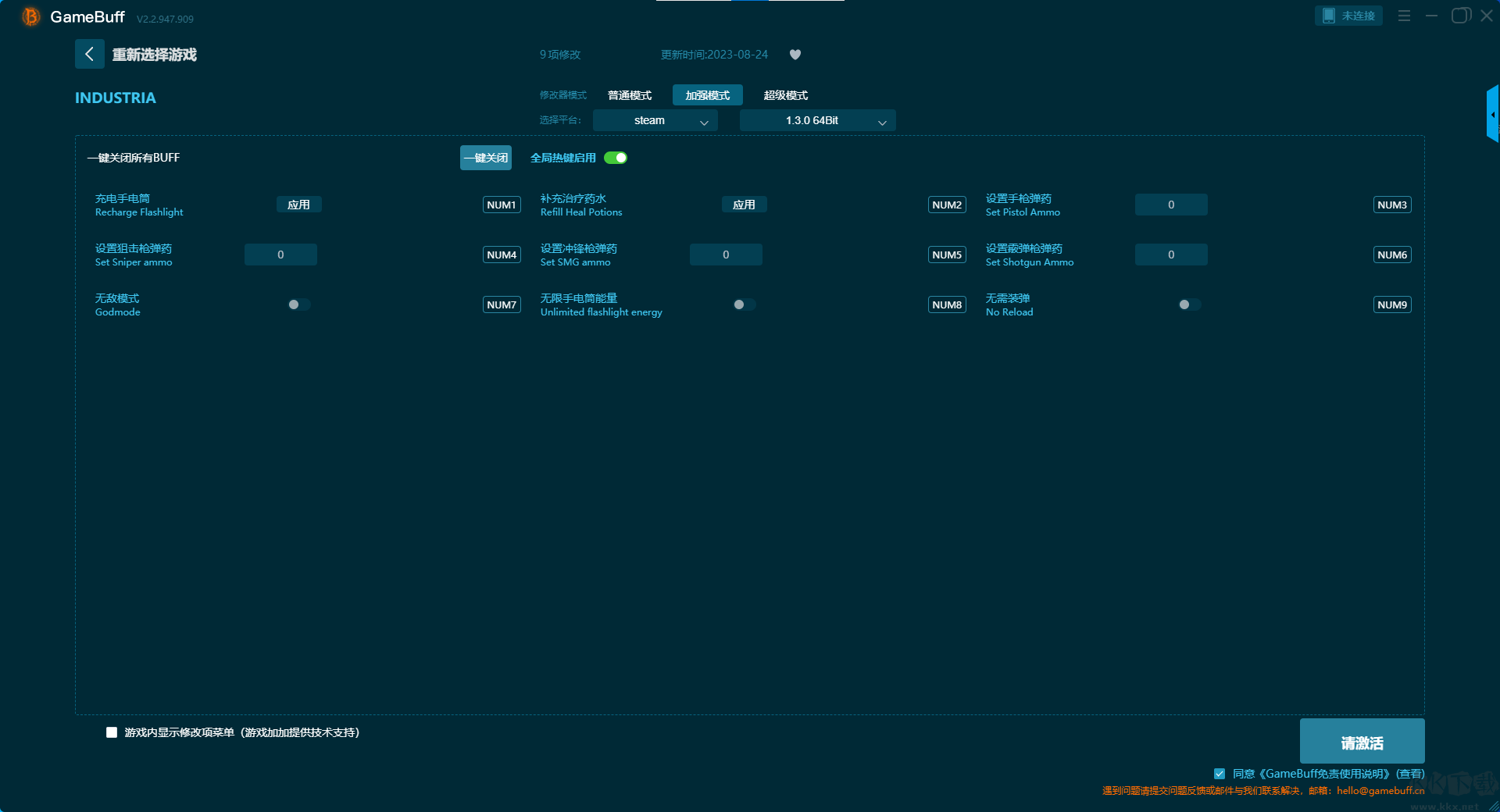Go back with the arrow button
The image size is (1500, 812).
(90, 54)
